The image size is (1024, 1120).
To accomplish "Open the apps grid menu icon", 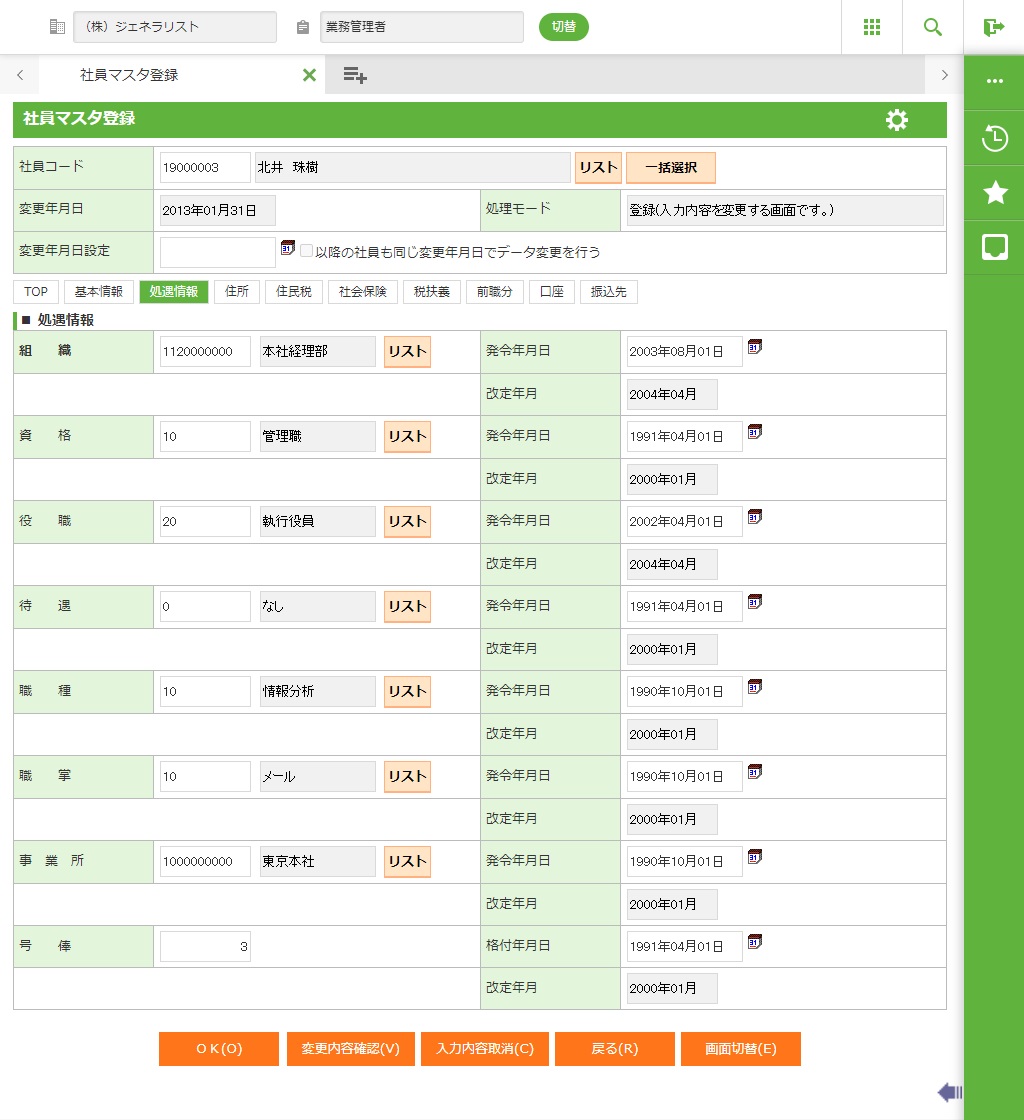I will click(x=871, y=27).
